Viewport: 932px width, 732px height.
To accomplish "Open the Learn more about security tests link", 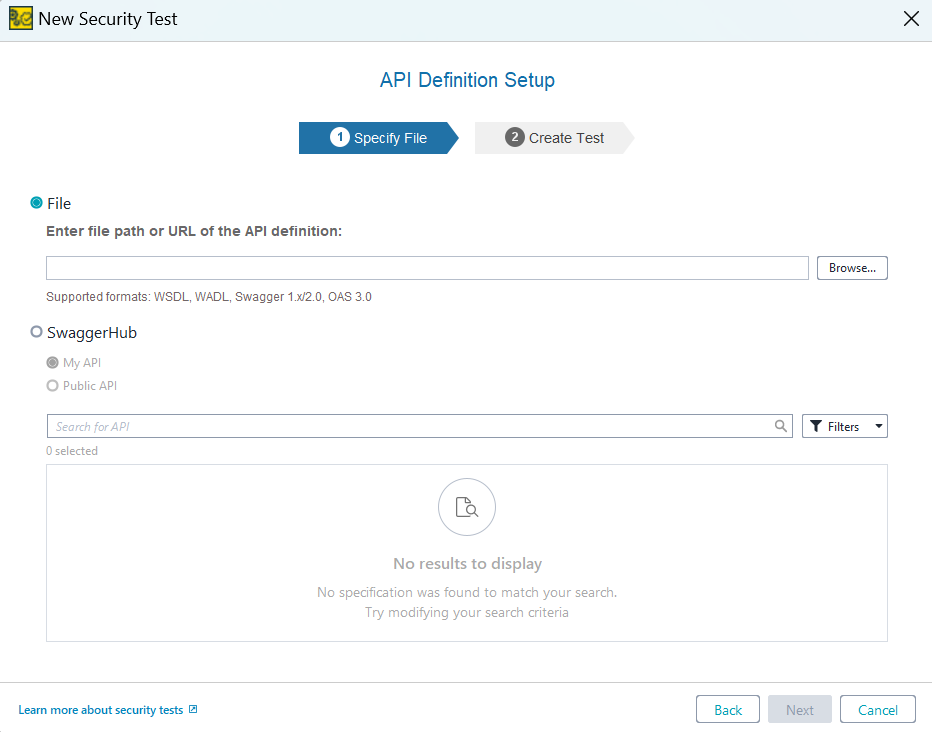I will pyautogui.click(x=100, y=709).
